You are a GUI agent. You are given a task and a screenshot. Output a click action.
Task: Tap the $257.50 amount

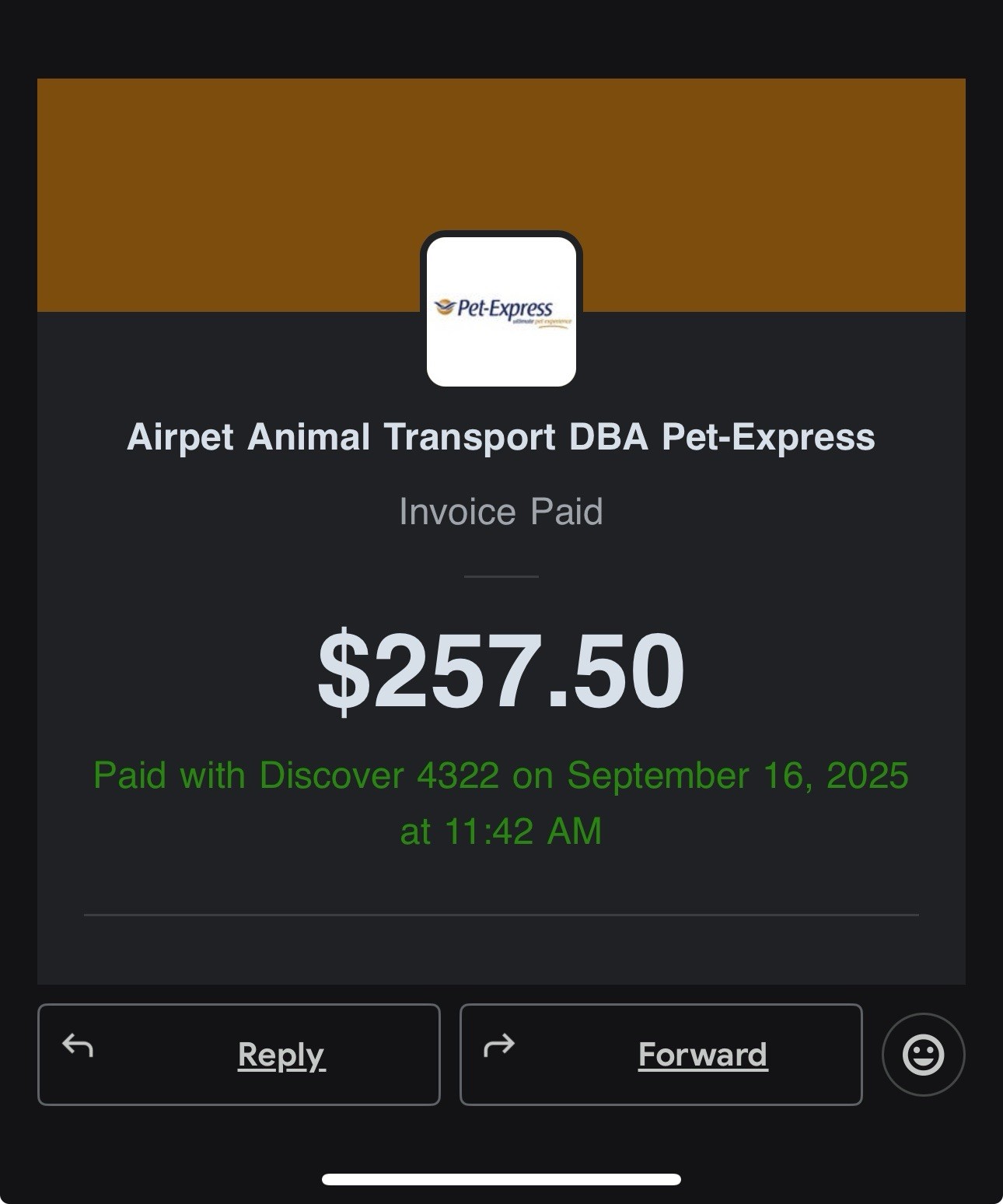tap(501, 671)
